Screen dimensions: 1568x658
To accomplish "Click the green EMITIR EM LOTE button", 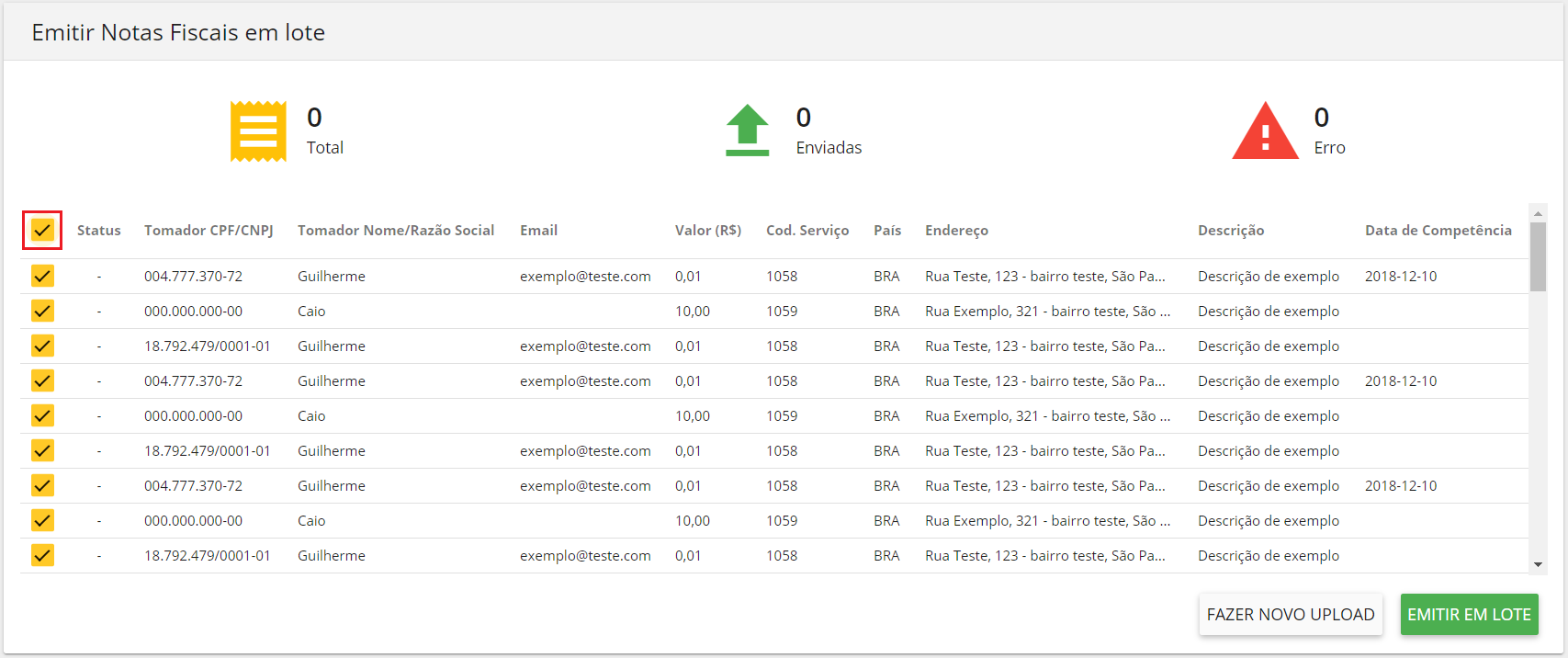I will 1469,614.
